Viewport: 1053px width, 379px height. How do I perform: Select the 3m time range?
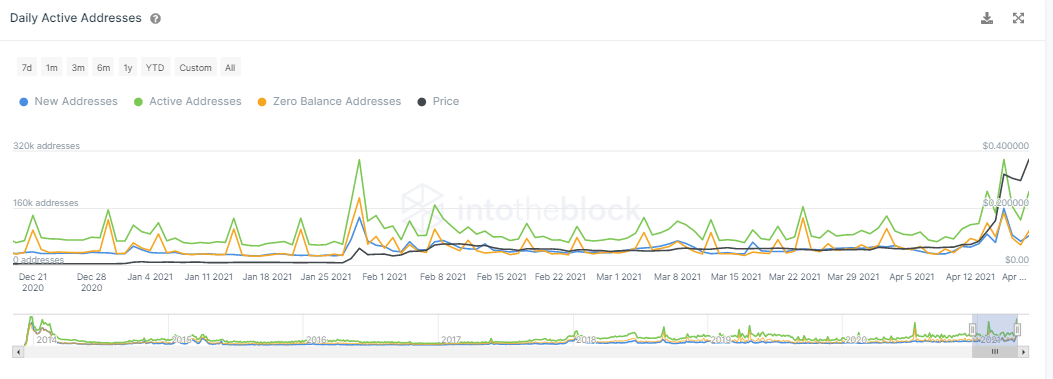[x=78, y=67]
